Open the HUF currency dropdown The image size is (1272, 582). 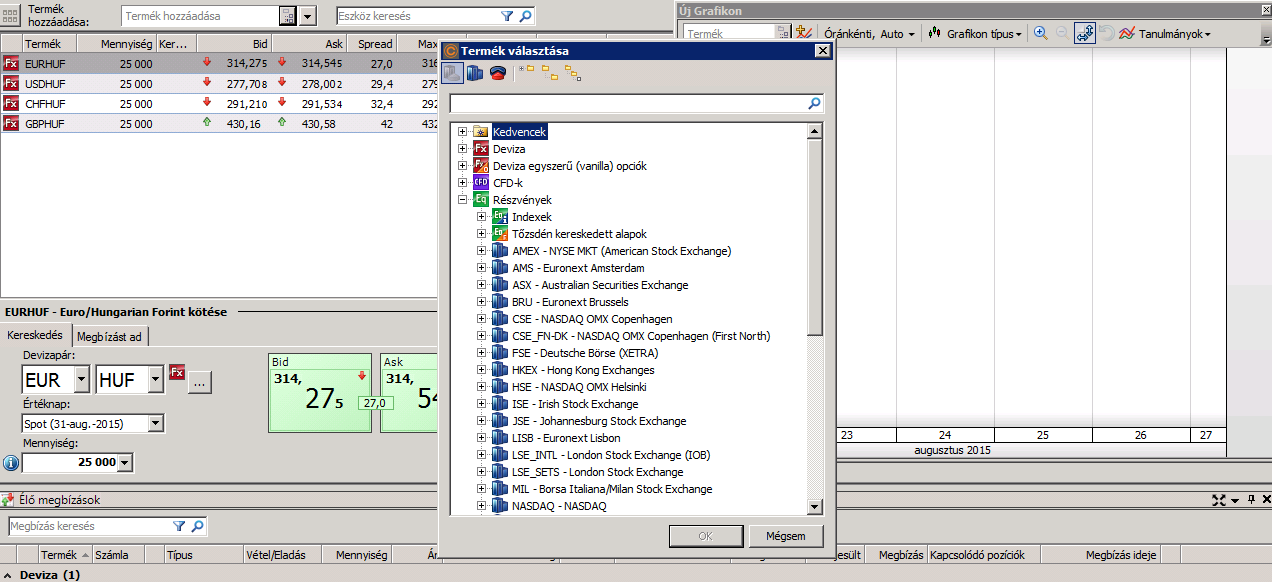click(155, 380)
